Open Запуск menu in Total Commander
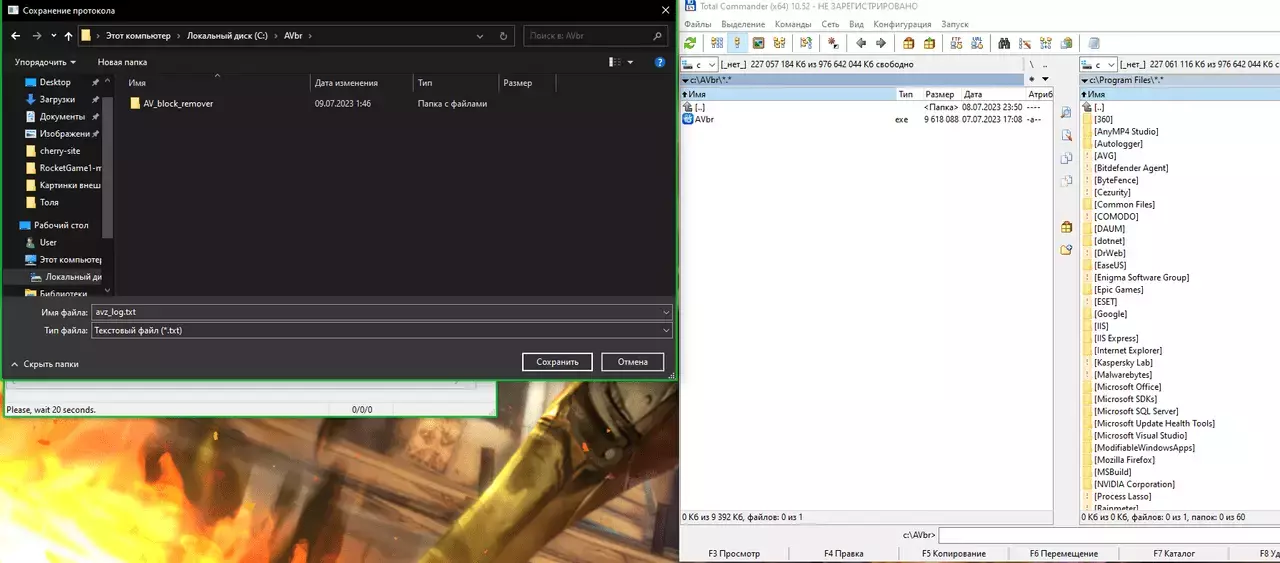Viewport: 1280px width, 563px height. (x=955, y=24)
